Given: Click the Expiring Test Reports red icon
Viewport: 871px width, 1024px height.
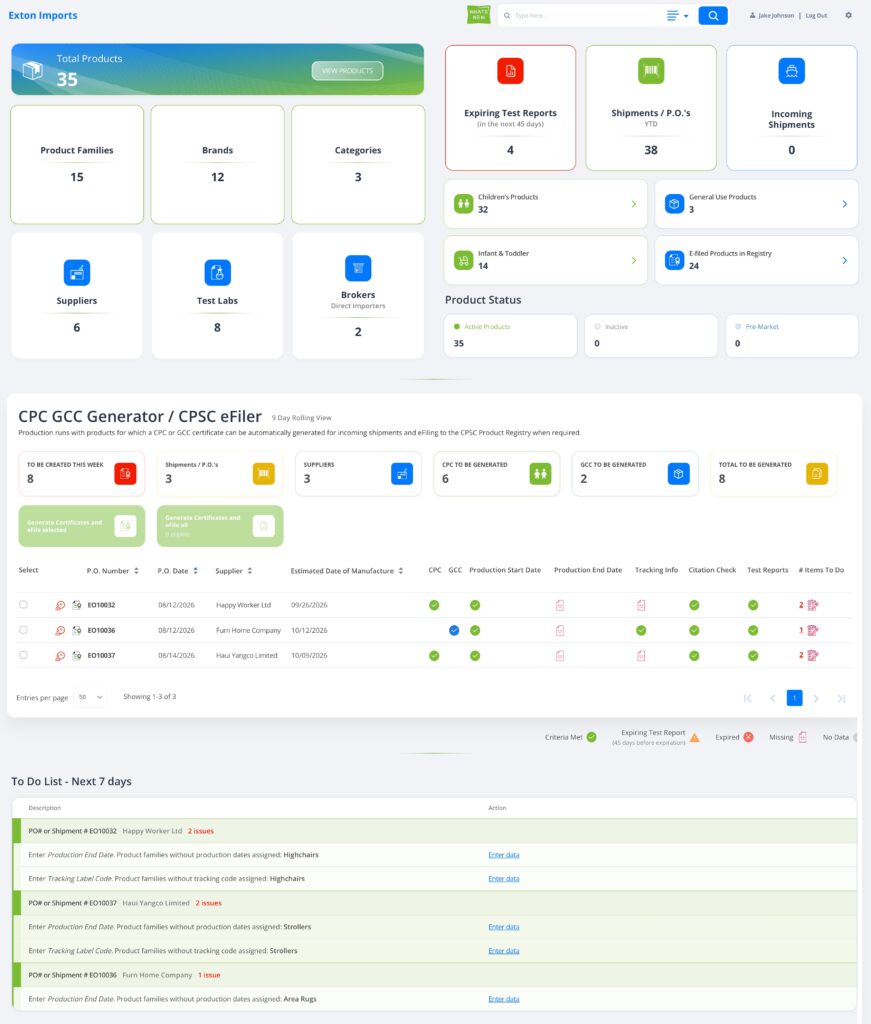Looking at the screenshot, I should coord(511,71).
